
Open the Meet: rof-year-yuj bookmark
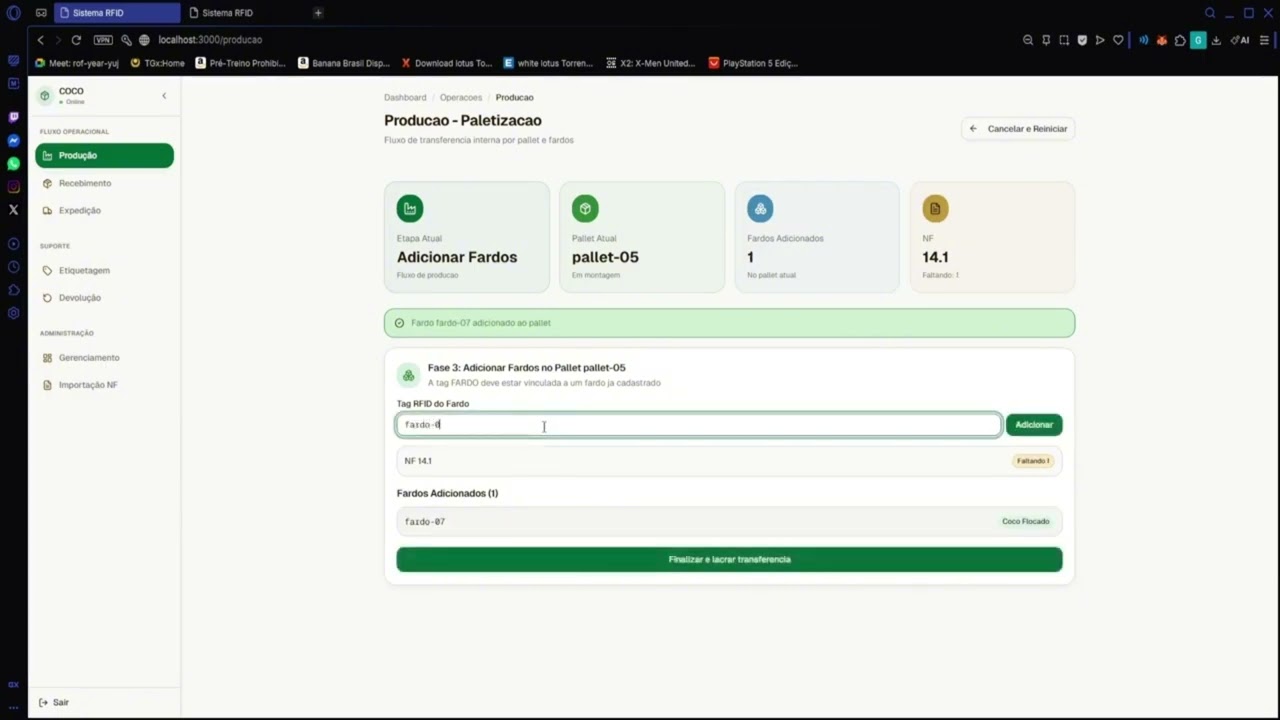76,63
